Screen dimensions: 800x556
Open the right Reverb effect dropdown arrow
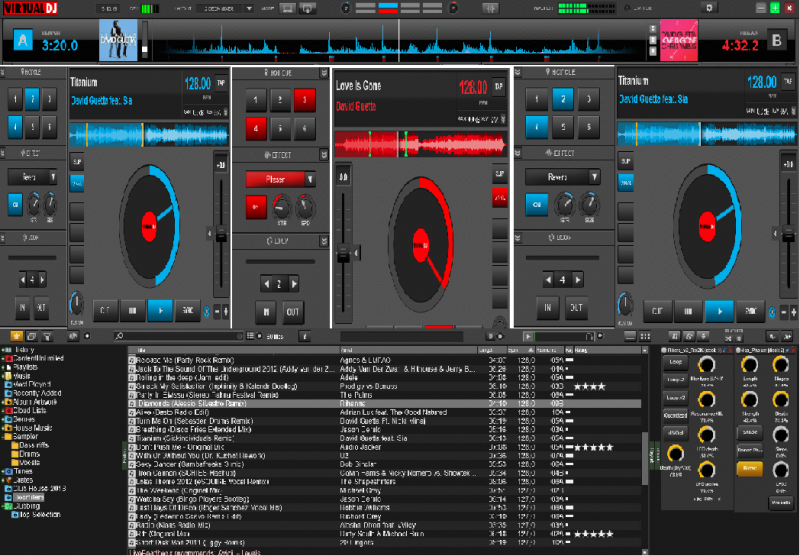594,177
